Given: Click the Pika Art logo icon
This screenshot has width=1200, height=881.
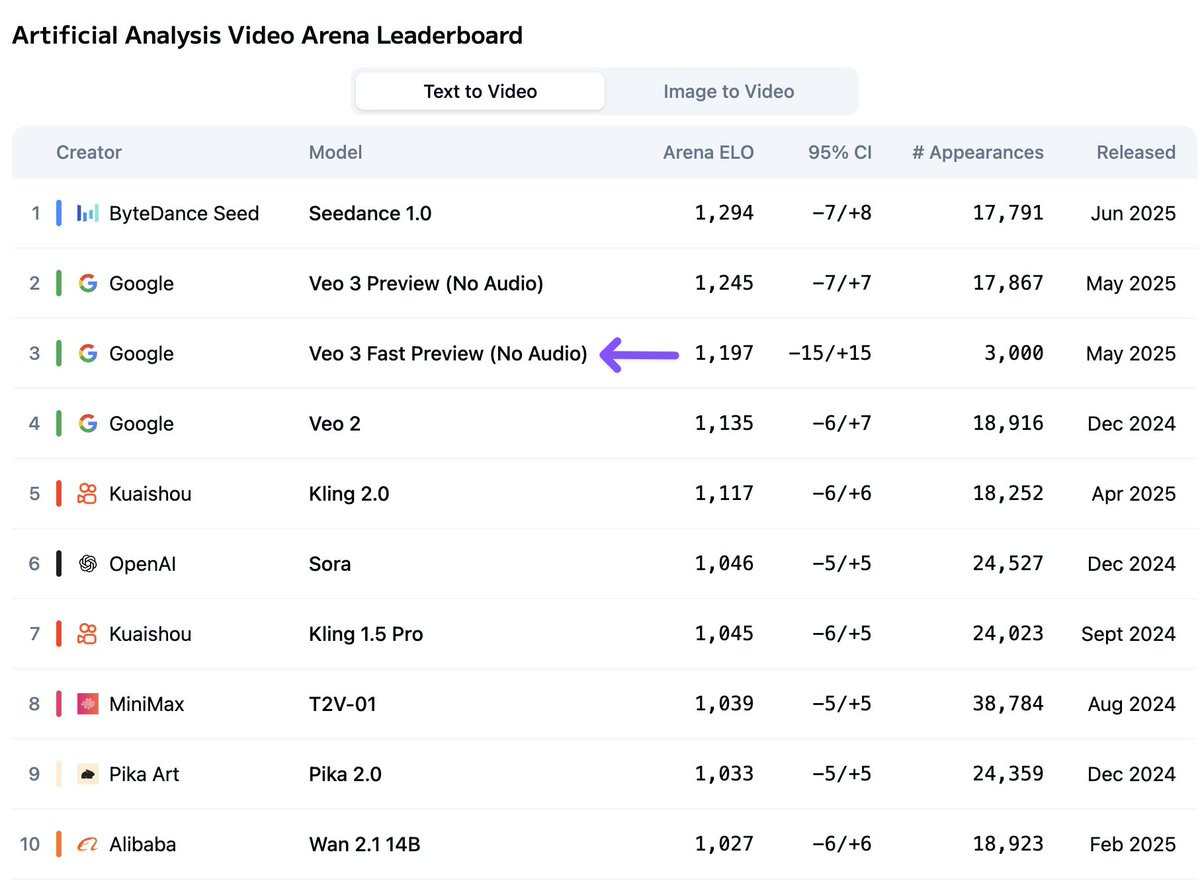Looking at the screenshot, I should (x=88, y=774).
